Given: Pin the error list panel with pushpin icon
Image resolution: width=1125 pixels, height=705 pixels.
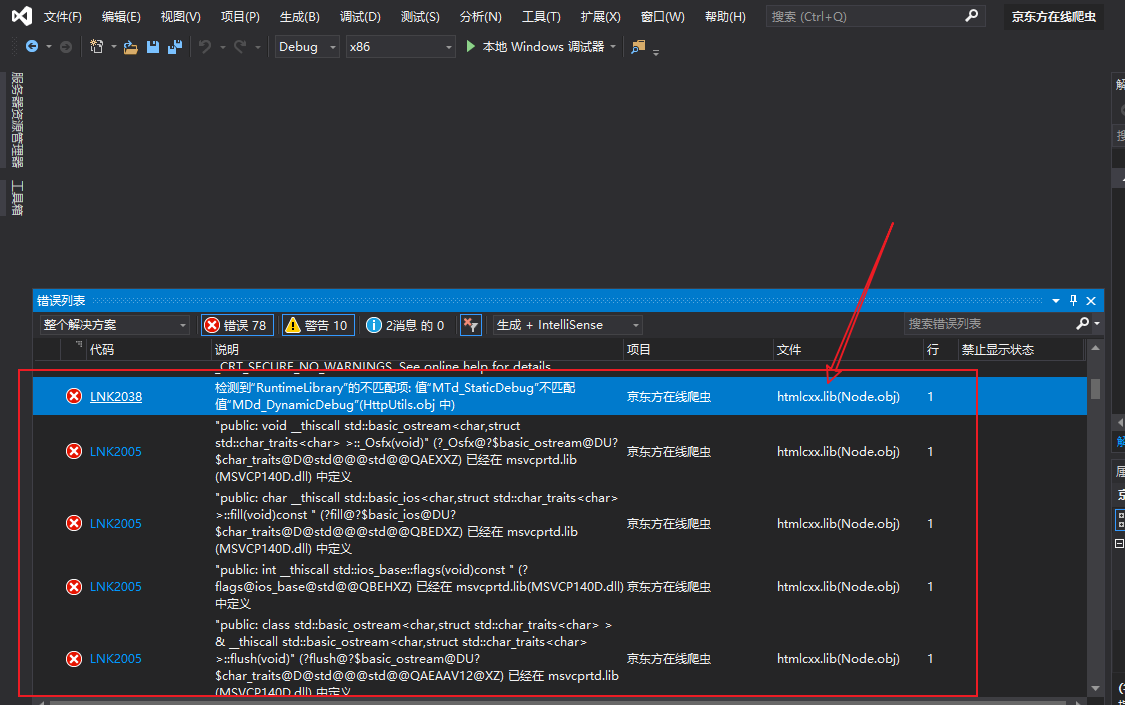Looking at the screenshot, I should [1073, 300].
